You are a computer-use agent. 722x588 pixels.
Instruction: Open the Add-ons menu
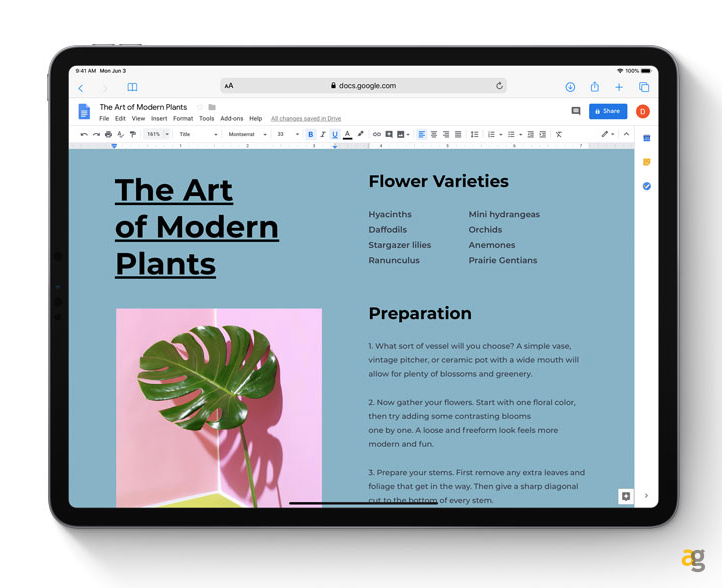pos(231,118)
